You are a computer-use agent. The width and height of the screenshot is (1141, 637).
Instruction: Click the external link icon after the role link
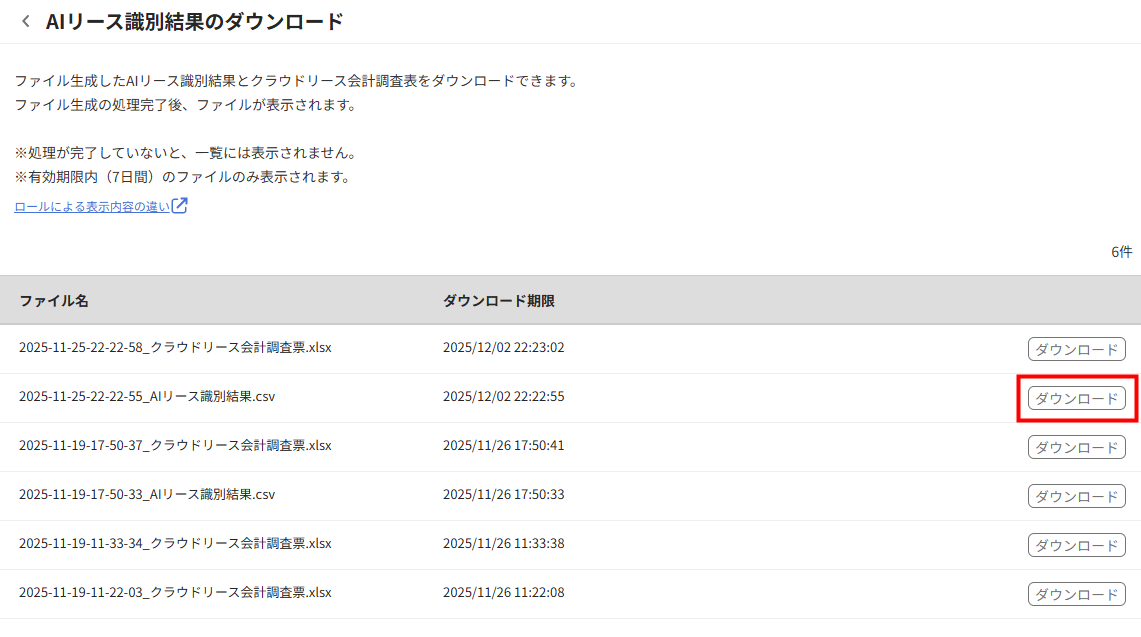pos(180,206)
